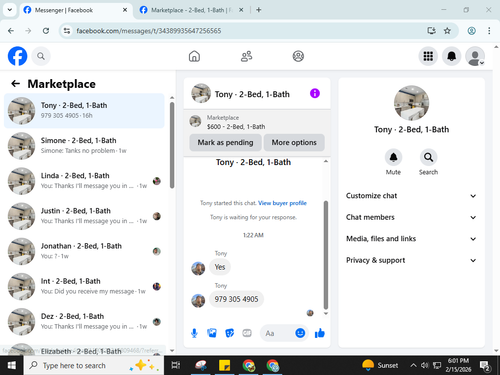Screen dimensions: 500x375
Task: Bookmark this page with the star icon
Action: pyautogui.click(x=447, y=31)
